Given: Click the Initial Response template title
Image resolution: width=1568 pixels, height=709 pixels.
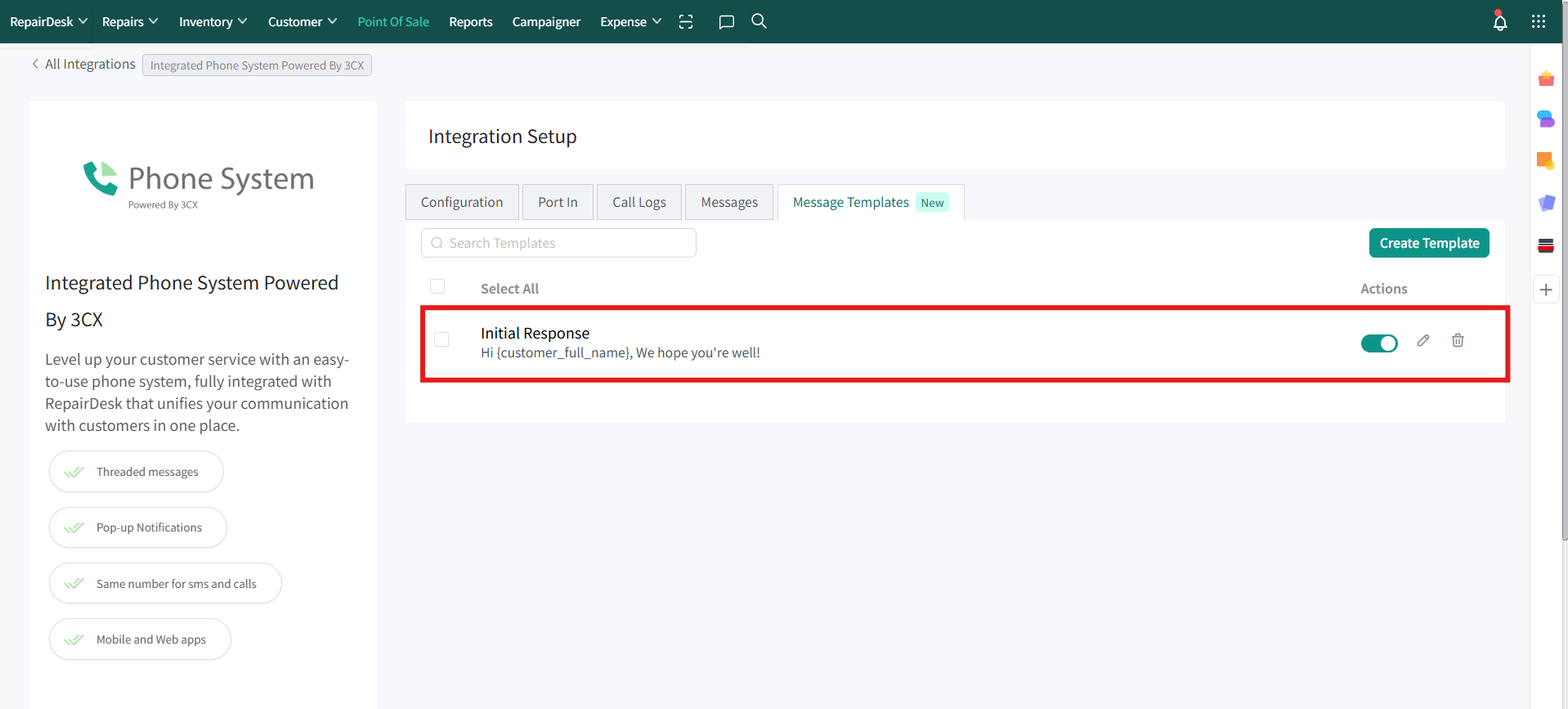Looking at the screenshot, I should pos(535,333).
